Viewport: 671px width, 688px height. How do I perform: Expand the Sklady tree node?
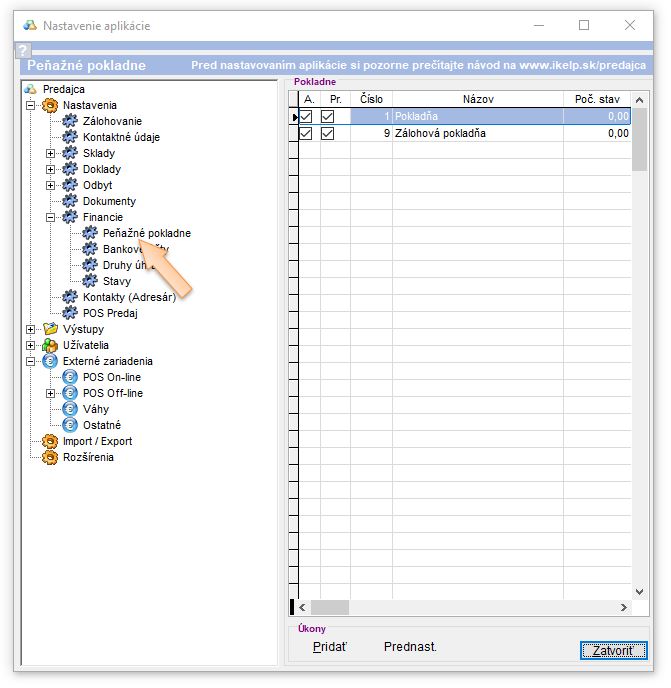pos(51,153)
